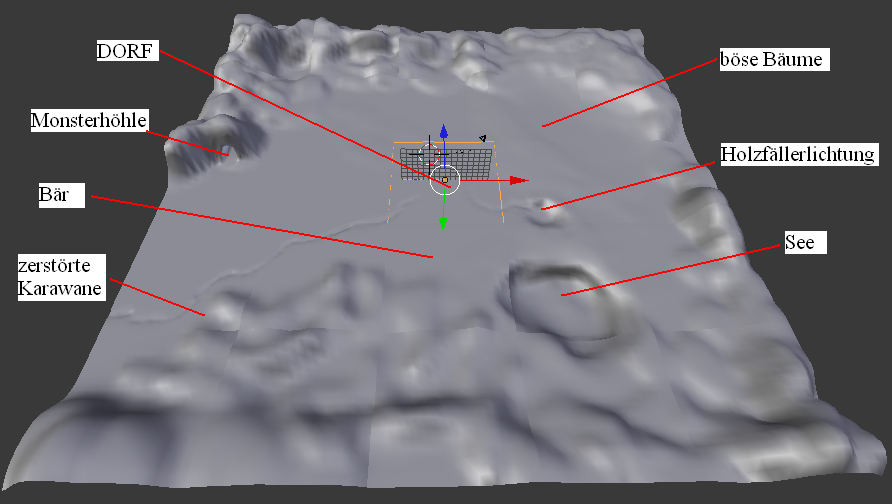Screen dimensions: 892x504
Task: Click the red X-axis manipulator arrow
Action: [x=518, y=180]
